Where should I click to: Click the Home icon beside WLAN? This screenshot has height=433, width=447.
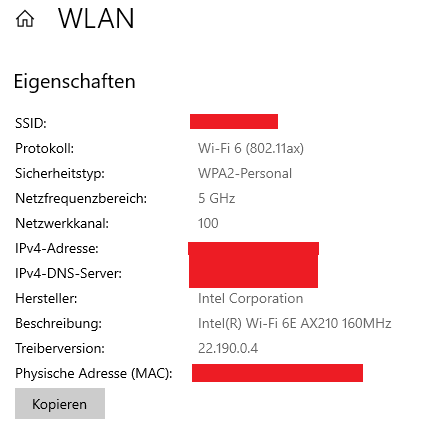coord(25,18)
